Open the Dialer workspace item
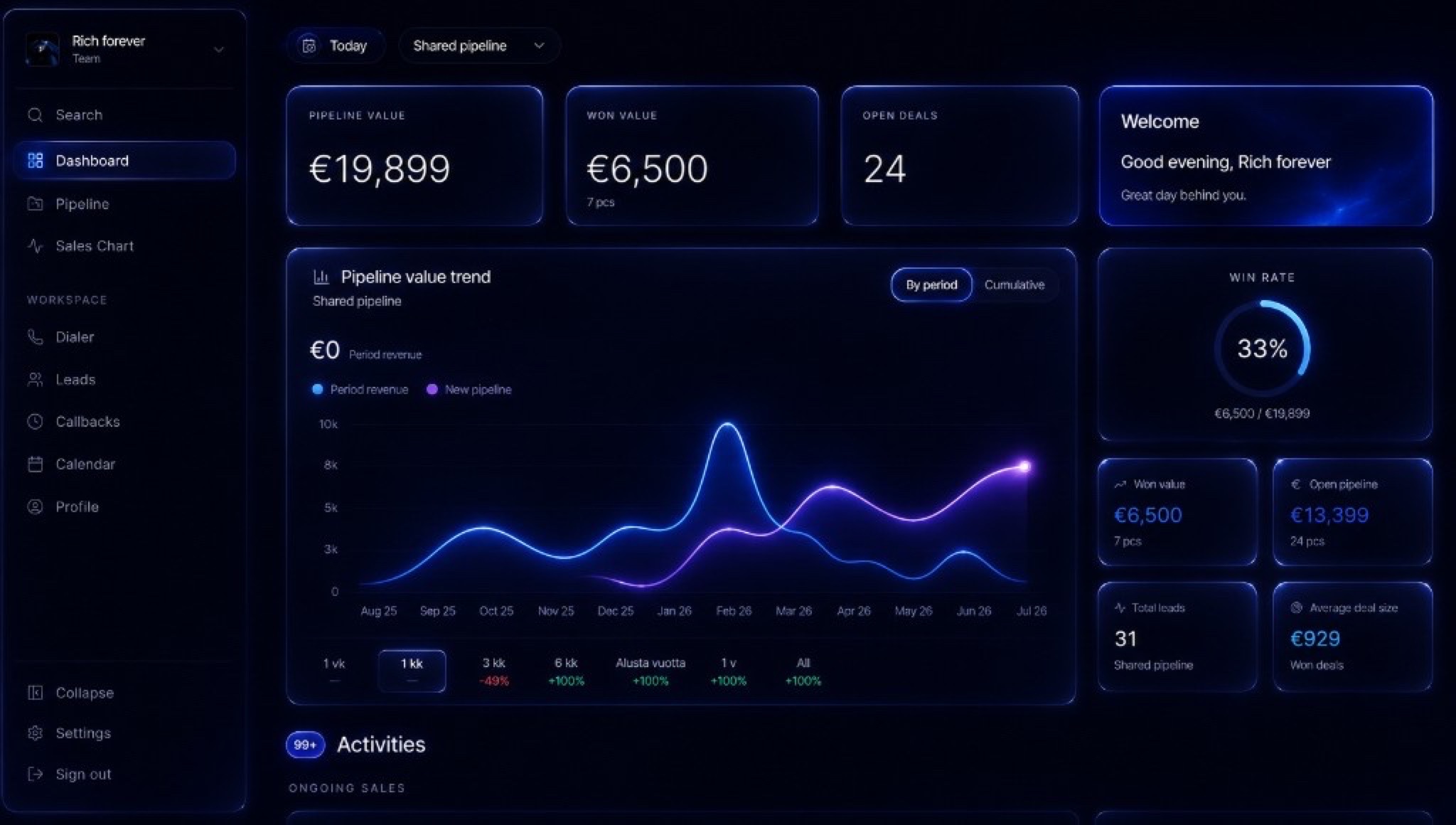Screen dimensions: 1456x825 pyautogui.click(x=124, y=336)
